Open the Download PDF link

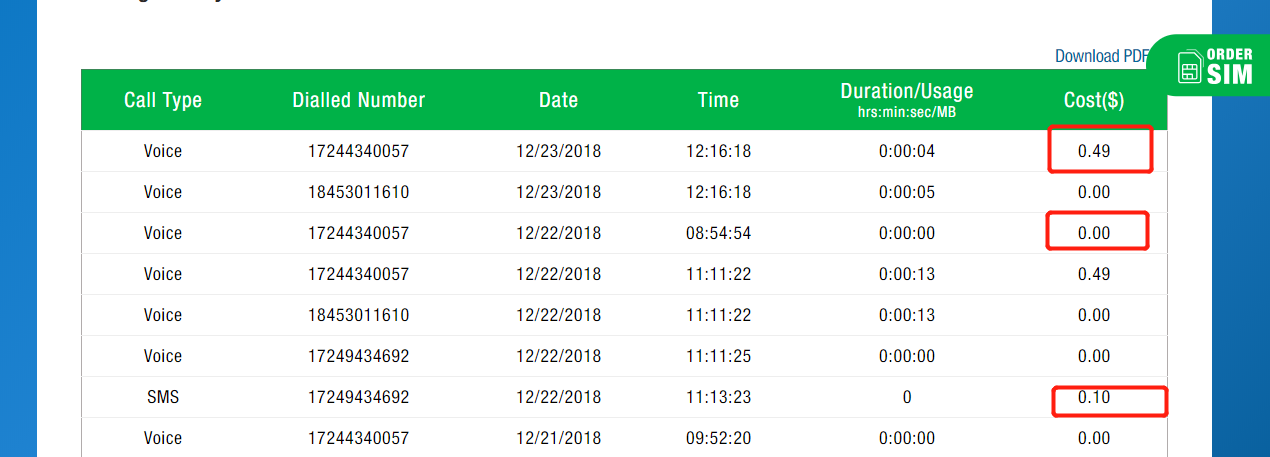pyautogui.click(x=1100, y=56)
